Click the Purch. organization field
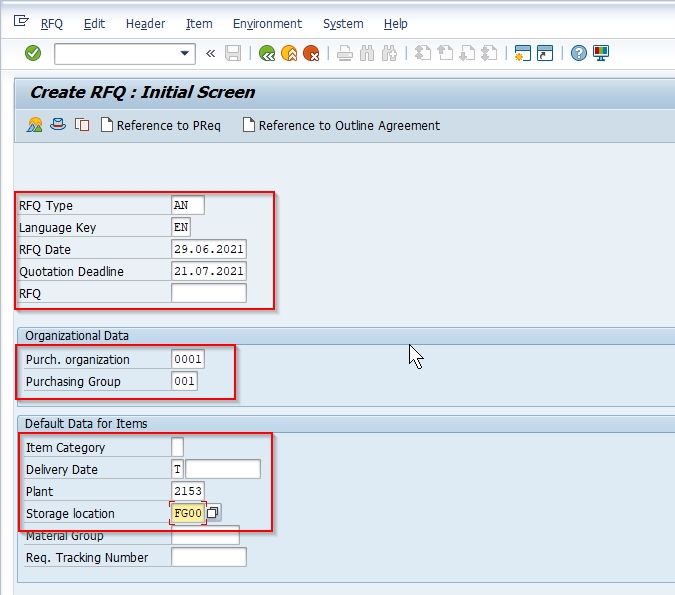Viewport: 675px width, 595px height. 188,359
